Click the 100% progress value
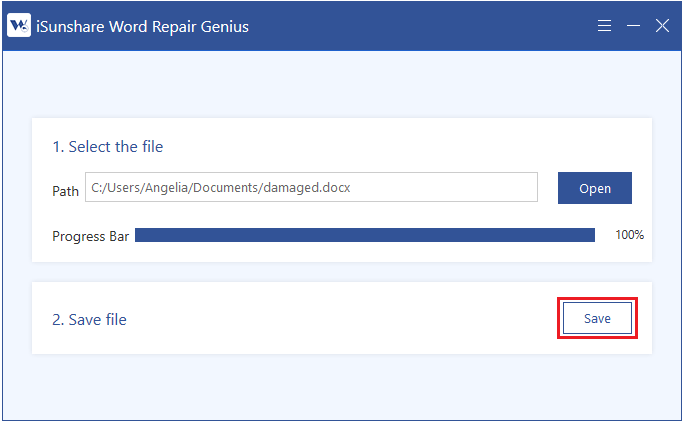 tap(629, 235)
